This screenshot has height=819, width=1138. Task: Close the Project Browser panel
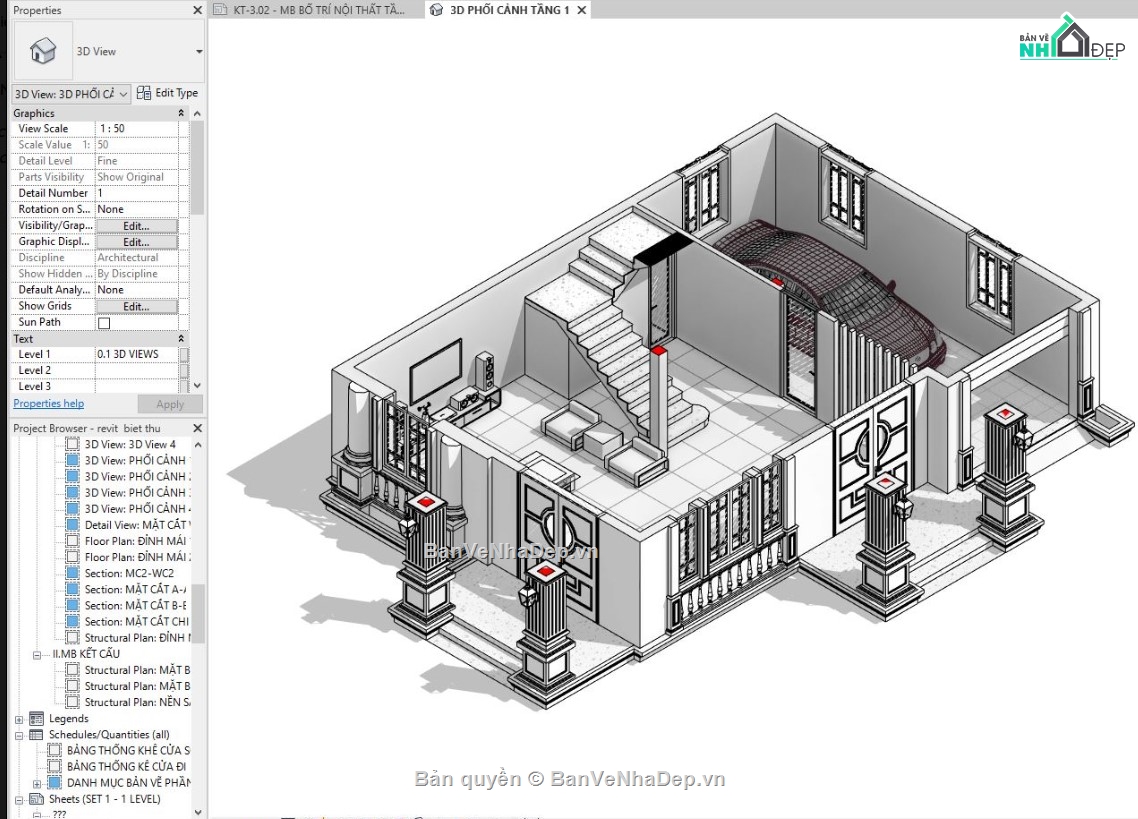coord(197,428)
